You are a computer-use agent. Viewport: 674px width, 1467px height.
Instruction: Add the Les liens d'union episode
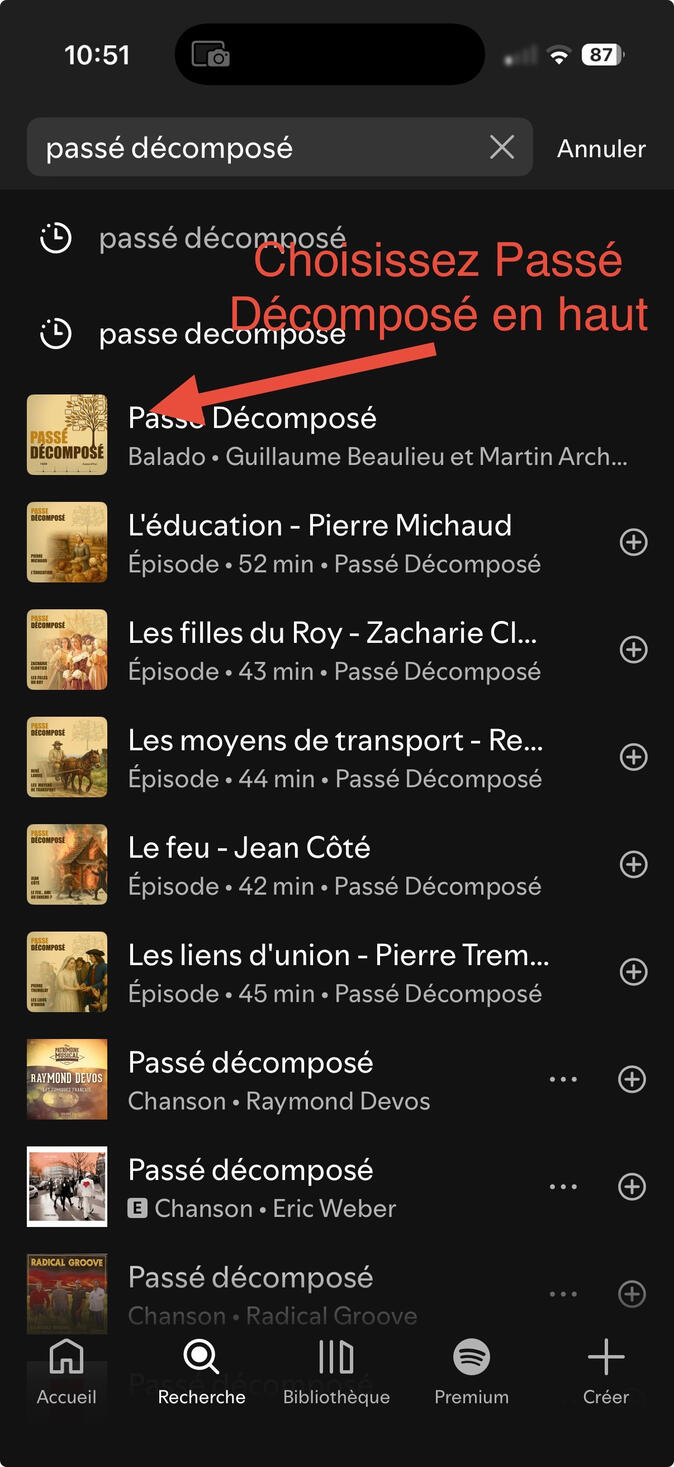[633, 972]
